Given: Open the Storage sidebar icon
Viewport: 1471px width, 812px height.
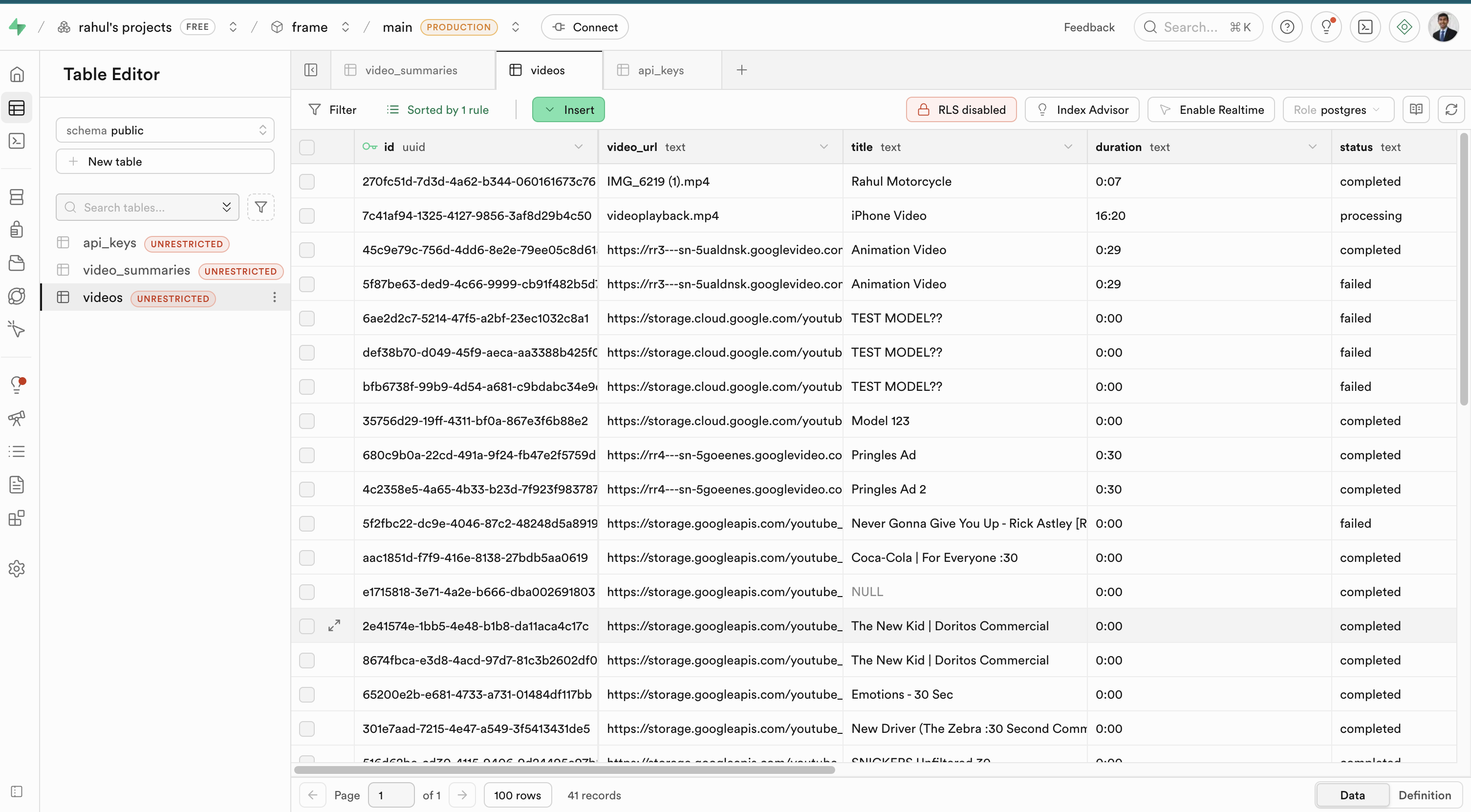Looking at the screenshot, I should coord(17,263).
